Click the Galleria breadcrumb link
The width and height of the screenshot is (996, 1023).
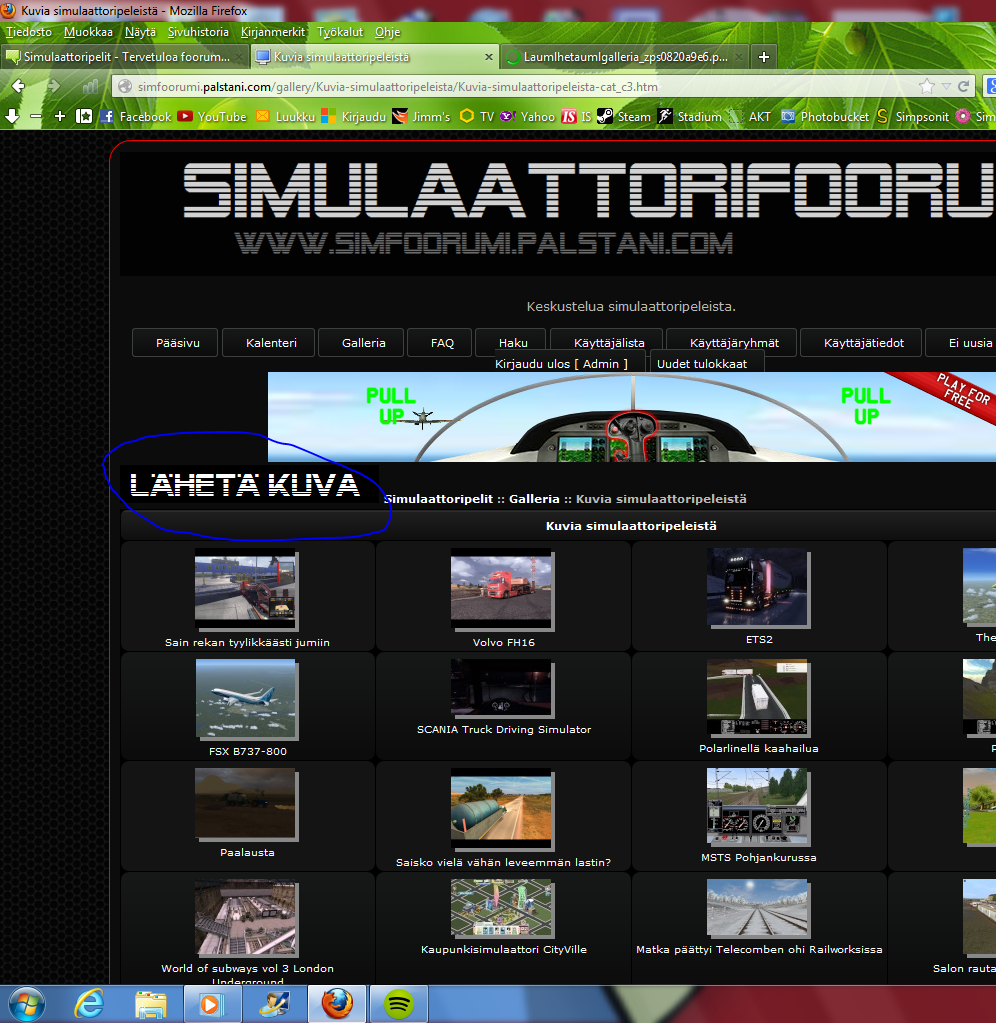pyautogui.click(x=534, y=498)
